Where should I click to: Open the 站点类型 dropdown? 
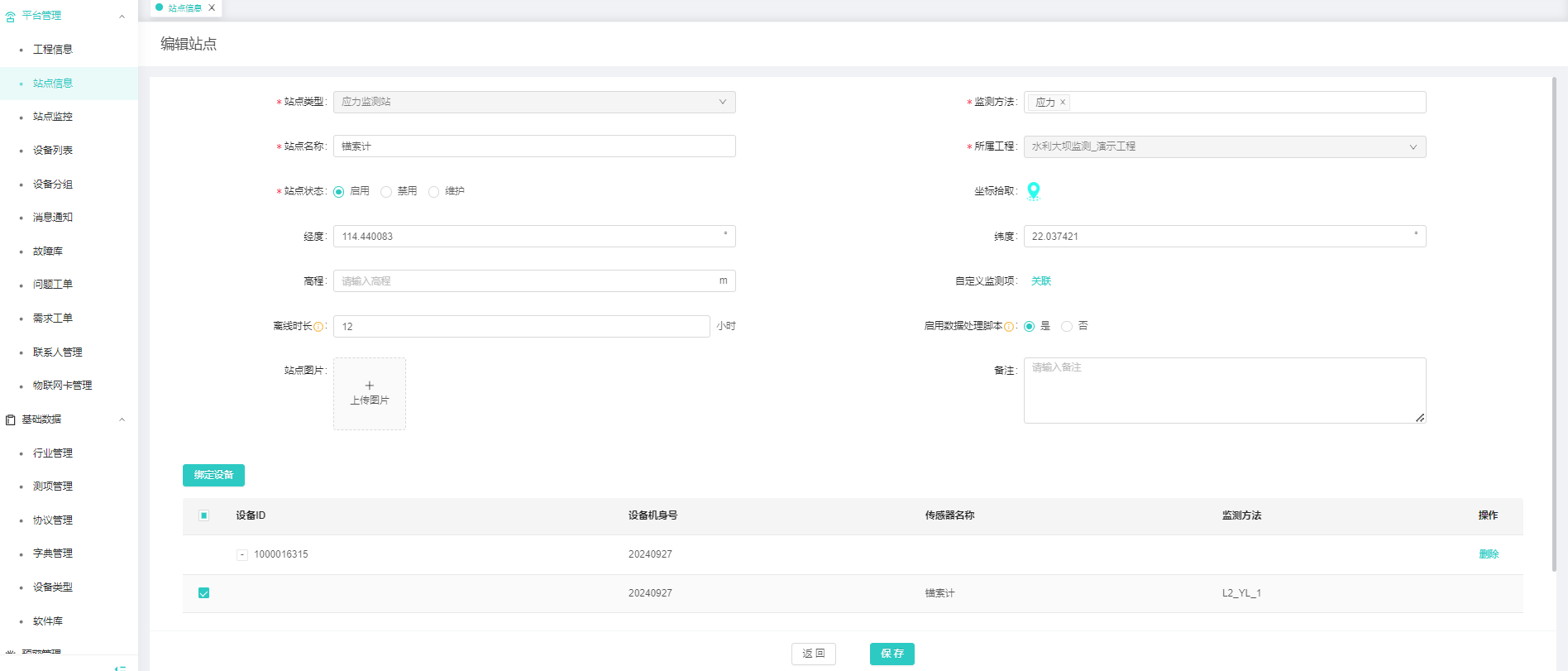click(533, 102)
